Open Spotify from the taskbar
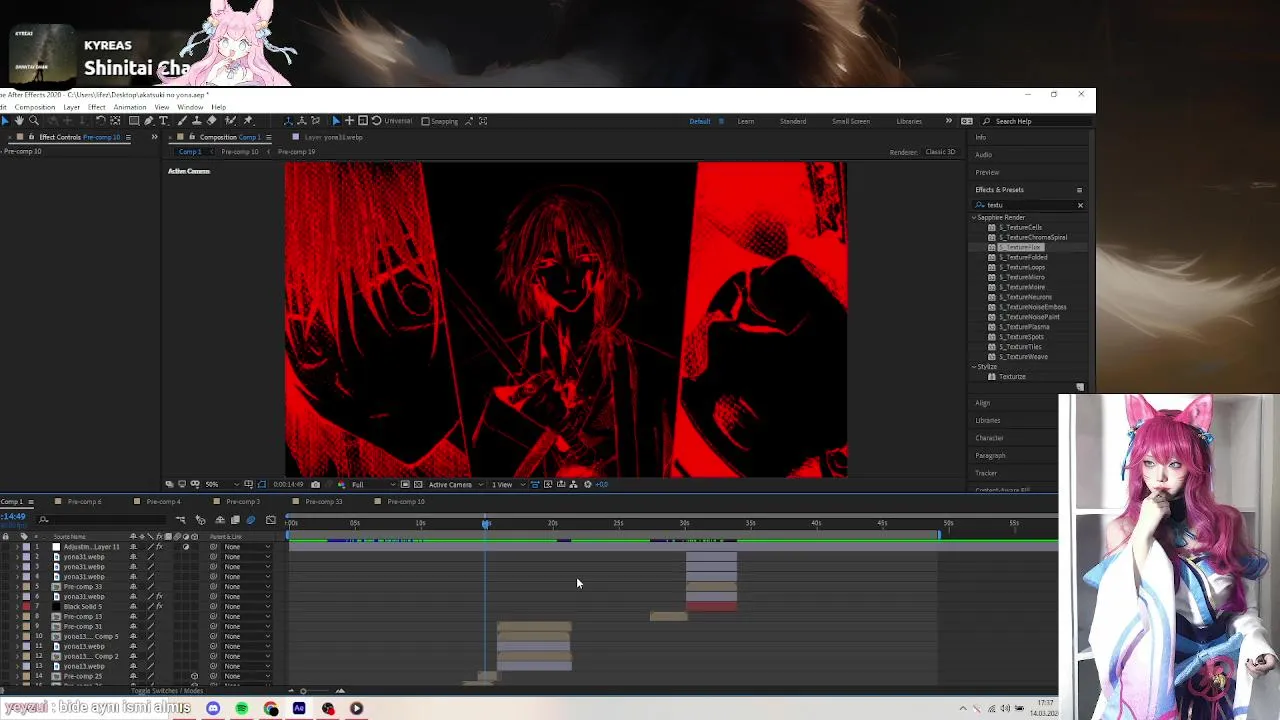The height and width of the screenshot is (720, 1280). coord(241,708)
